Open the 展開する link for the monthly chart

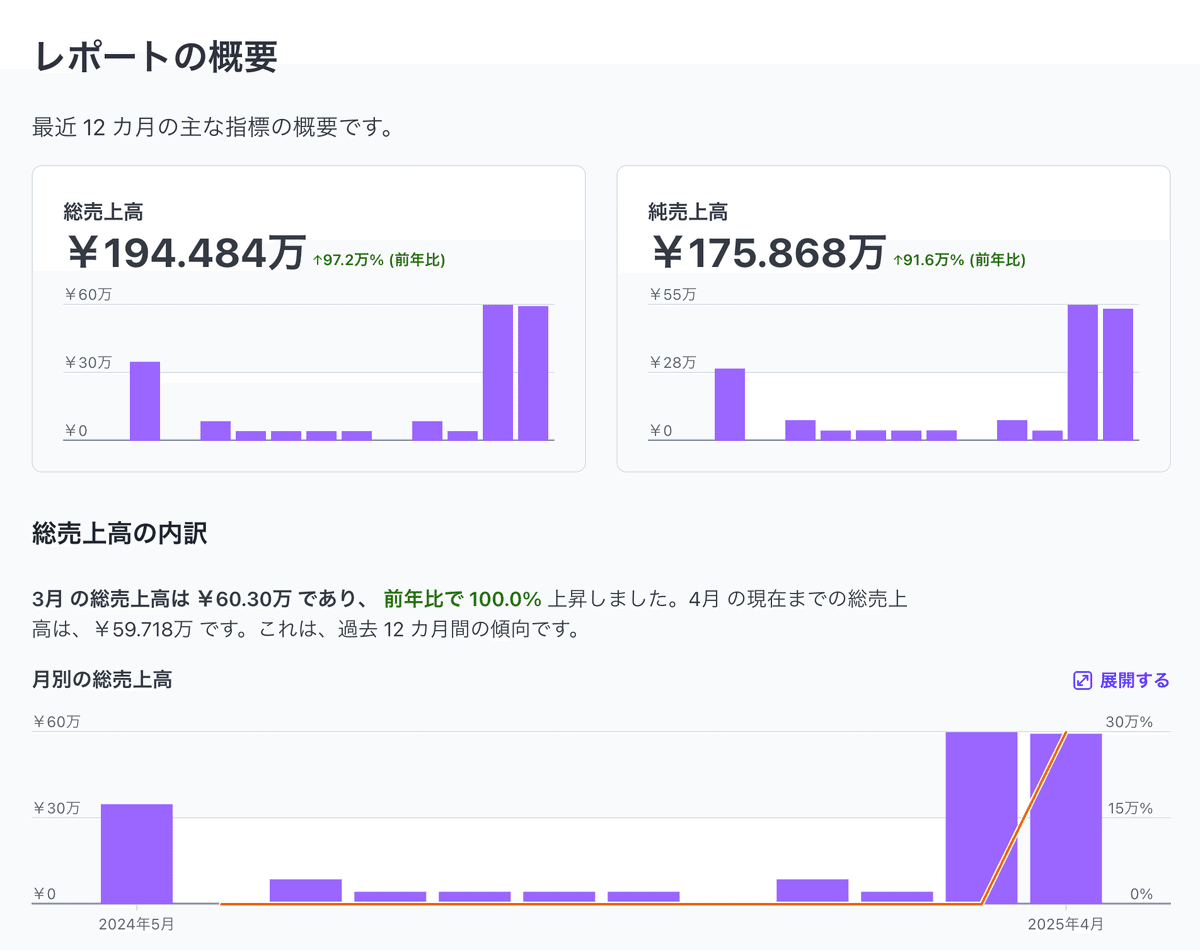[1121, 680]
